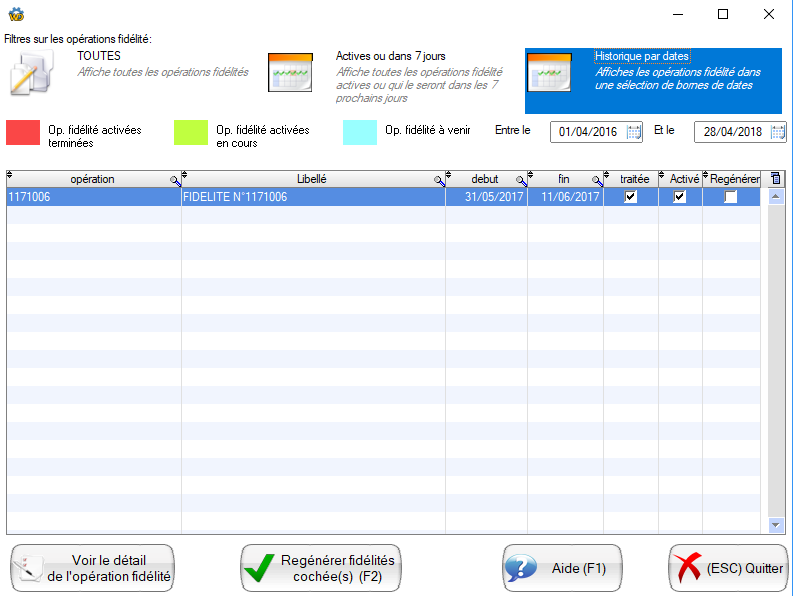
Task: Check the Regénérer checkbox for operation 1171006
Action: click(x=731, y=197)
